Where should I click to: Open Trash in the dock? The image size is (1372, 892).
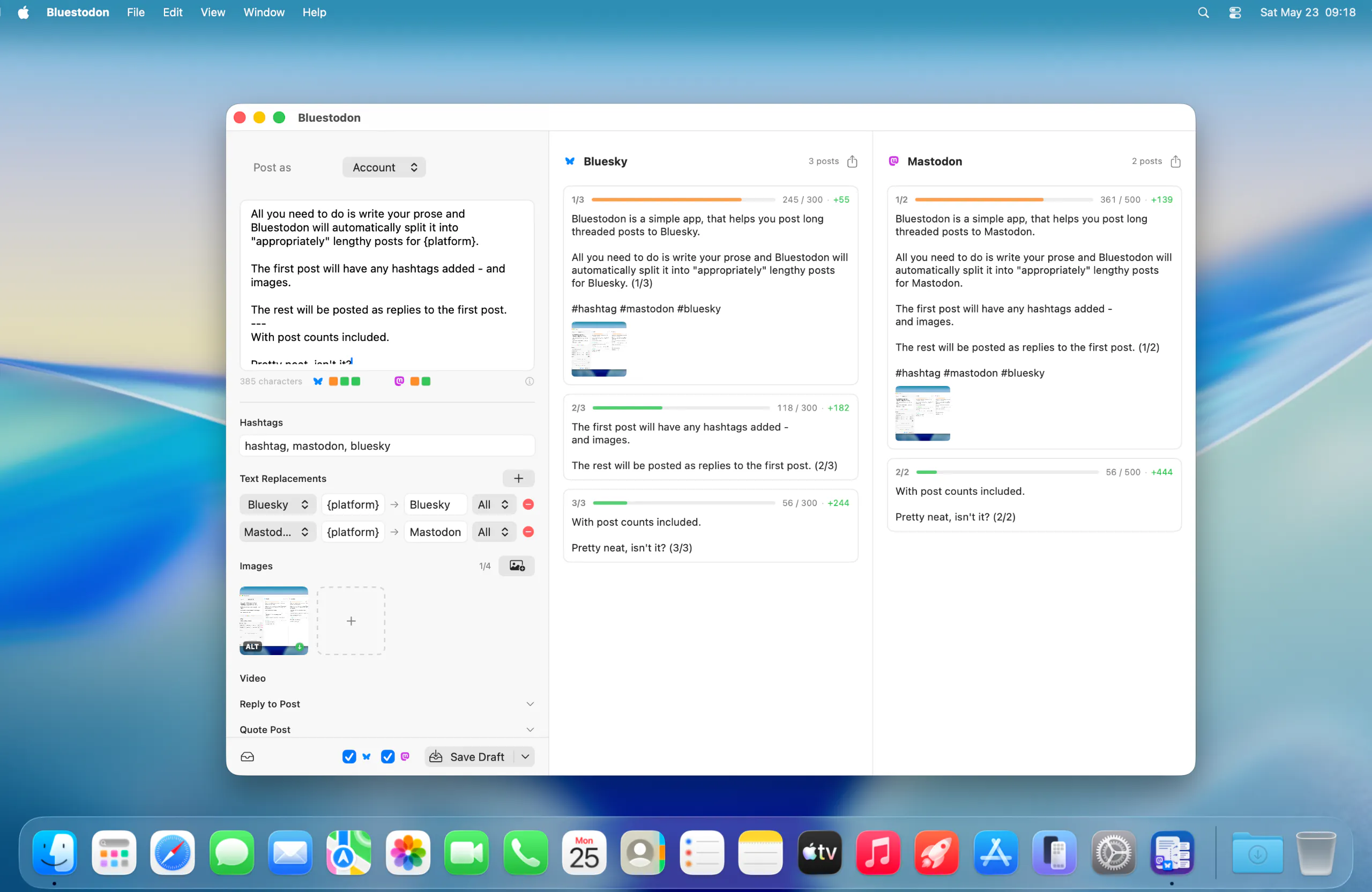coord(1316,853)
